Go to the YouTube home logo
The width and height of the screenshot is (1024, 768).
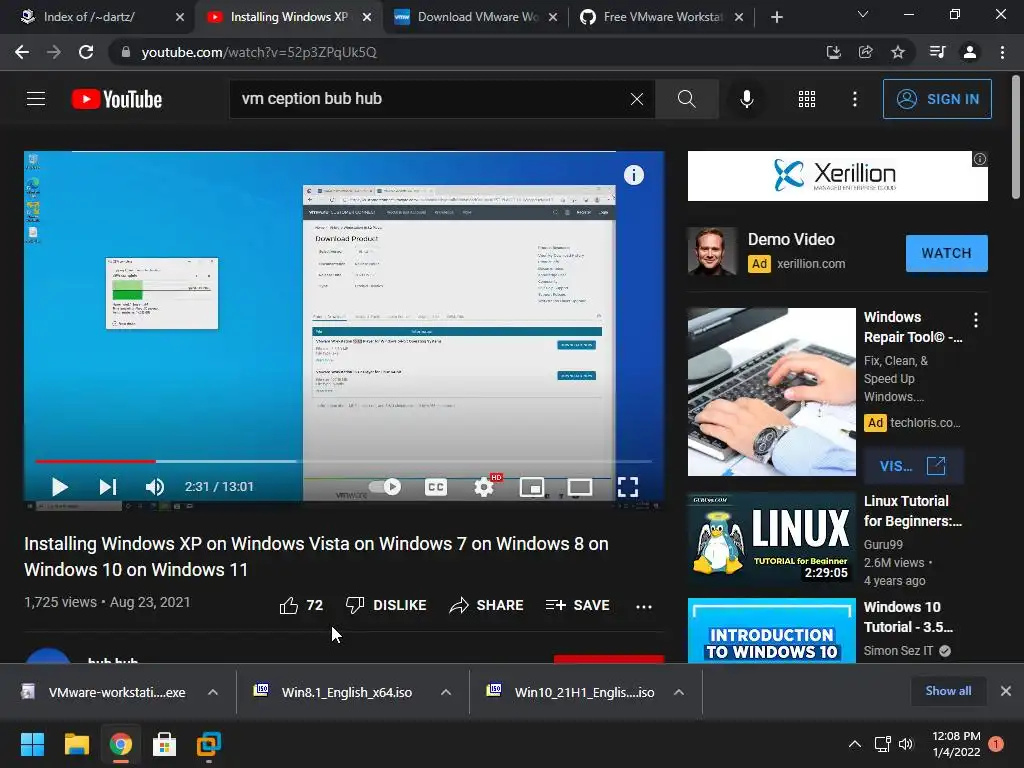click(x=117, y=99)
